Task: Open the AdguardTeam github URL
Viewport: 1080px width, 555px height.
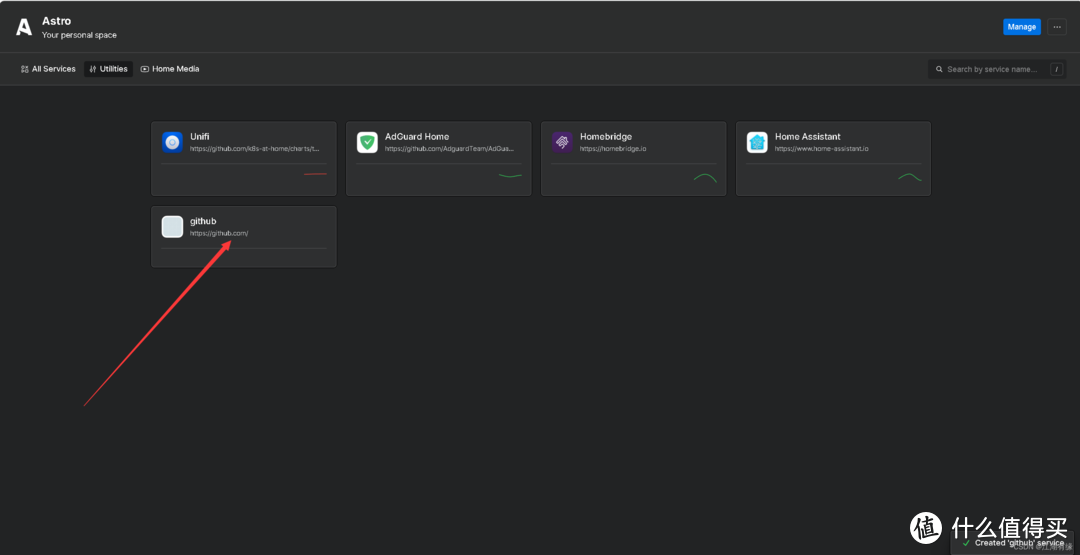Action: pos(450,148)
